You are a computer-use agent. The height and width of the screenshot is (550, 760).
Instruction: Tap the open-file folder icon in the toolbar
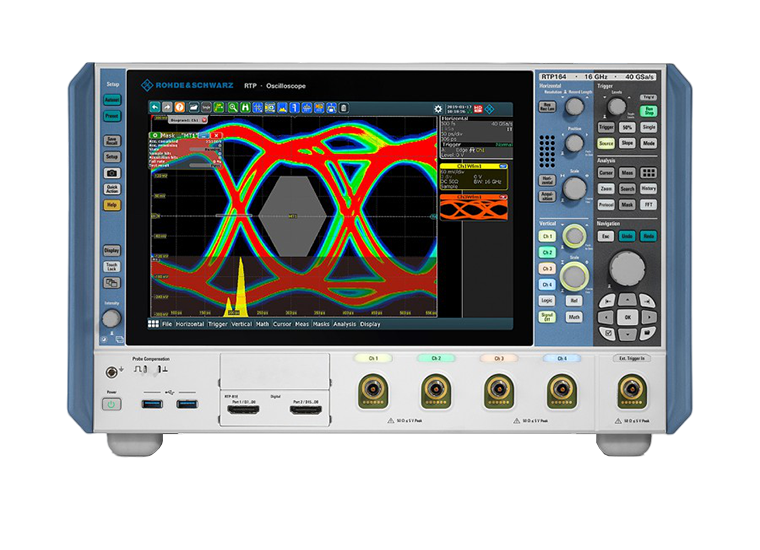[193, 108]
